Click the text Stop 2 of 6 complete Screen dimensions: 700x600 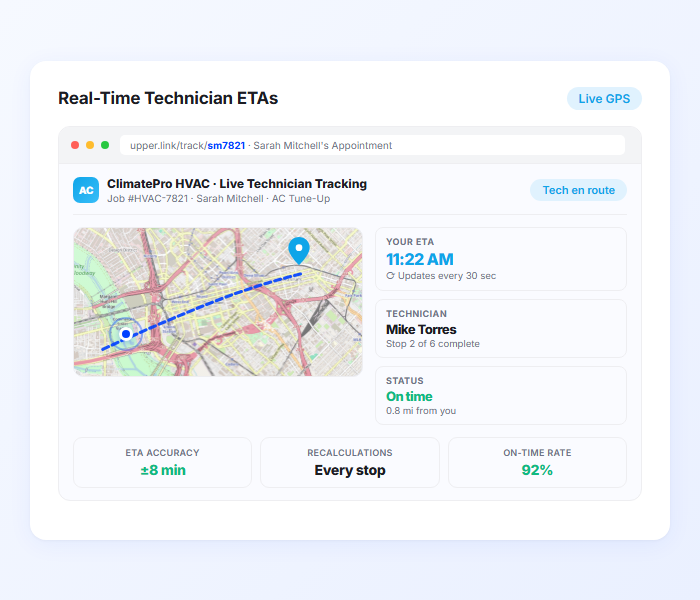coord(433,344)
